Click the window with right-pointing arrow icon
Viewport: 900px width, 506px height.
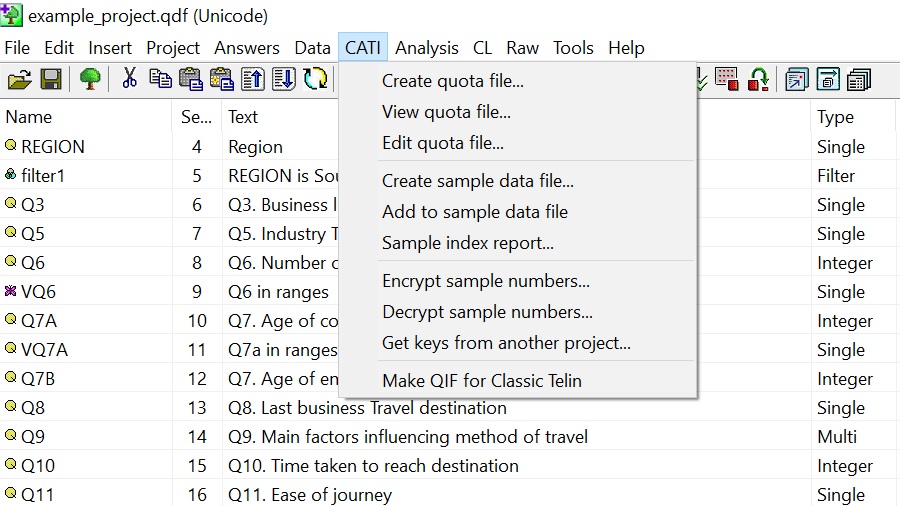[x=828, y=79]
